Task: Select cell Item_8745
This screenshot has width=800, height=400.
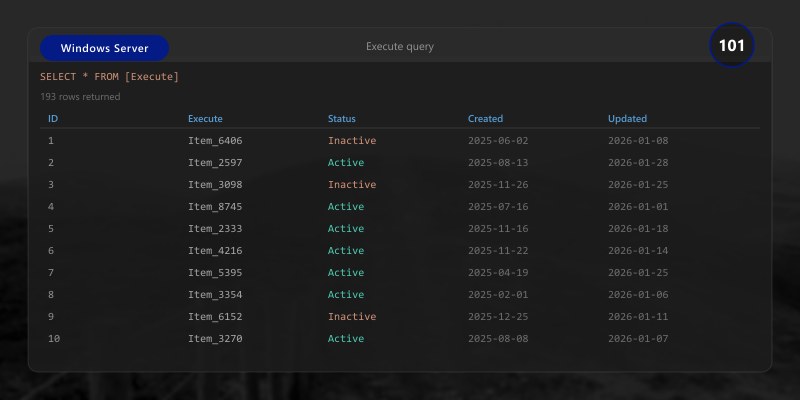Action: (x=215, y=206)
